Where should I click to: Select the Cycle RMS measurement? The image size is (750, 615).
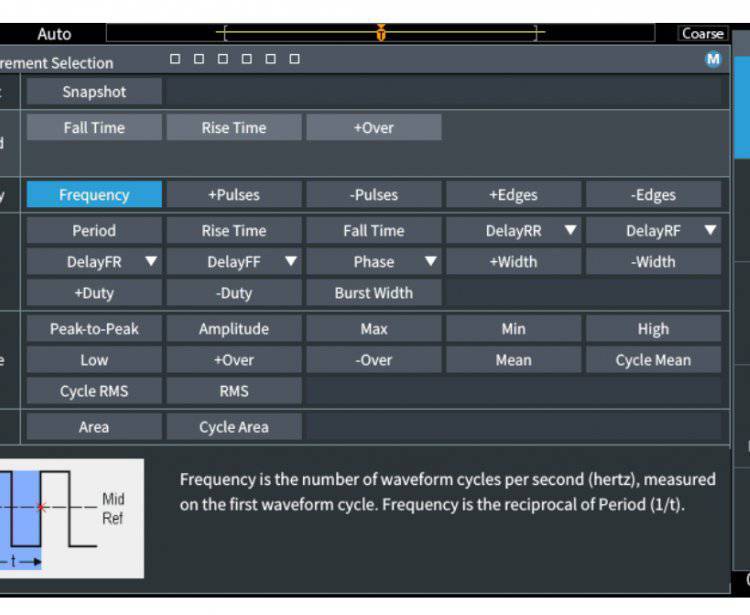[94, 391]
